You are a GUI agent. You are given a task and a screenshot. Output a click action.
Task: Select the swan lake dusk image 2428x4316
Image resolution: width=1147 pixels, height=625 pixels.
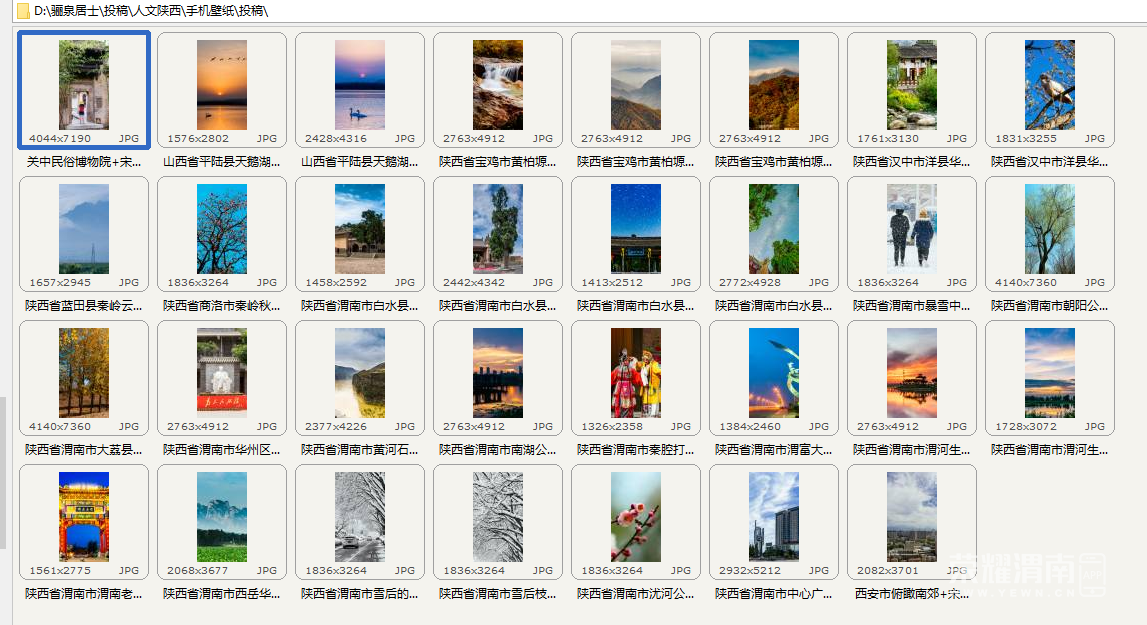(x=360, y=85)
